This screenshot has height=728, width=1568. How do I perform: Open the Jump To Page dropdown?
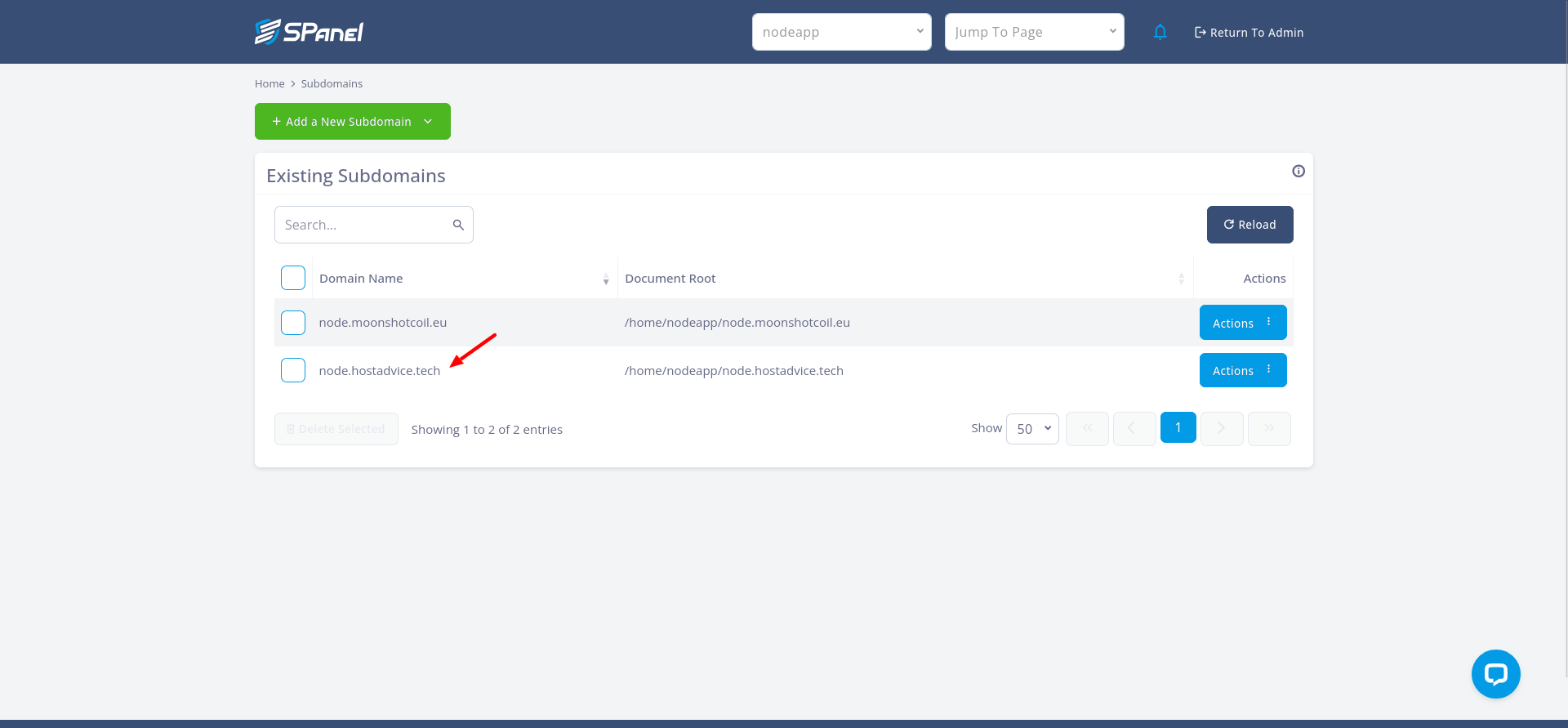1035,32
